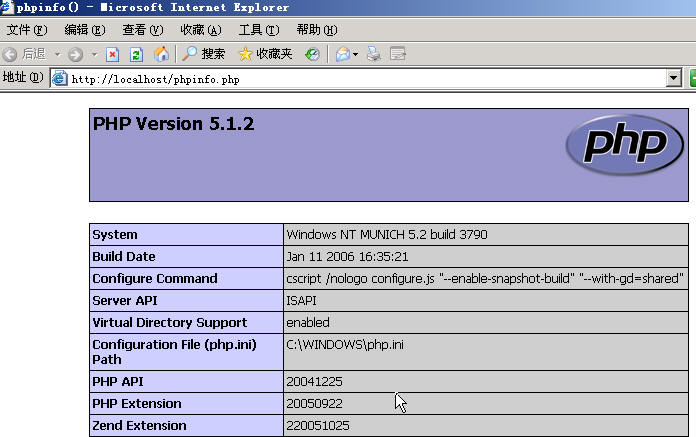The height and width of the screenshot is (437, 696).
Task: Select the 'Jan 11 2006 16:35:21' build date
Action: point(347,256)
